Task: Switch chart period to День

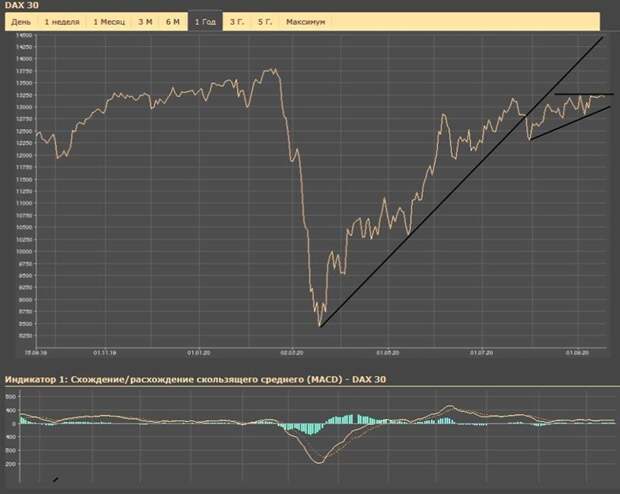Action: click(21, 22)
